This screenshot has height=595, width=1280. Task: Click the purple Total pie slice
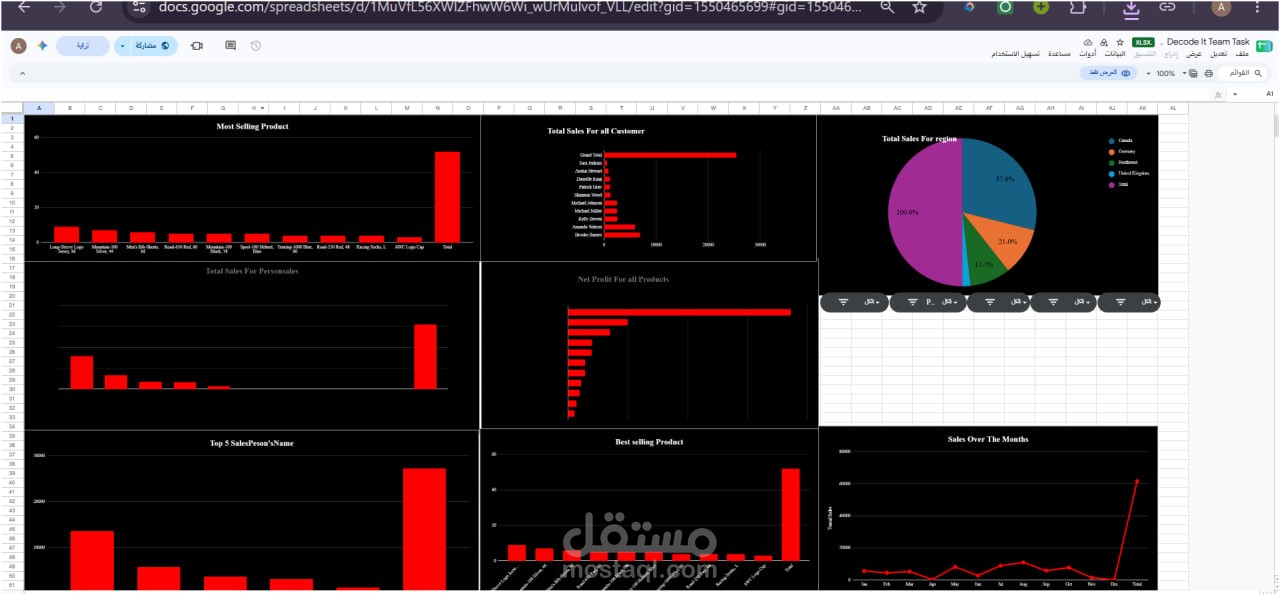pos(924,212)
